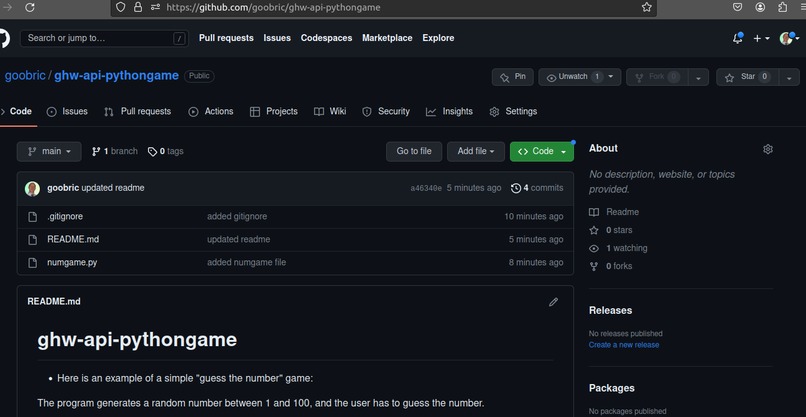Click Create a new release link

[624, 345]
